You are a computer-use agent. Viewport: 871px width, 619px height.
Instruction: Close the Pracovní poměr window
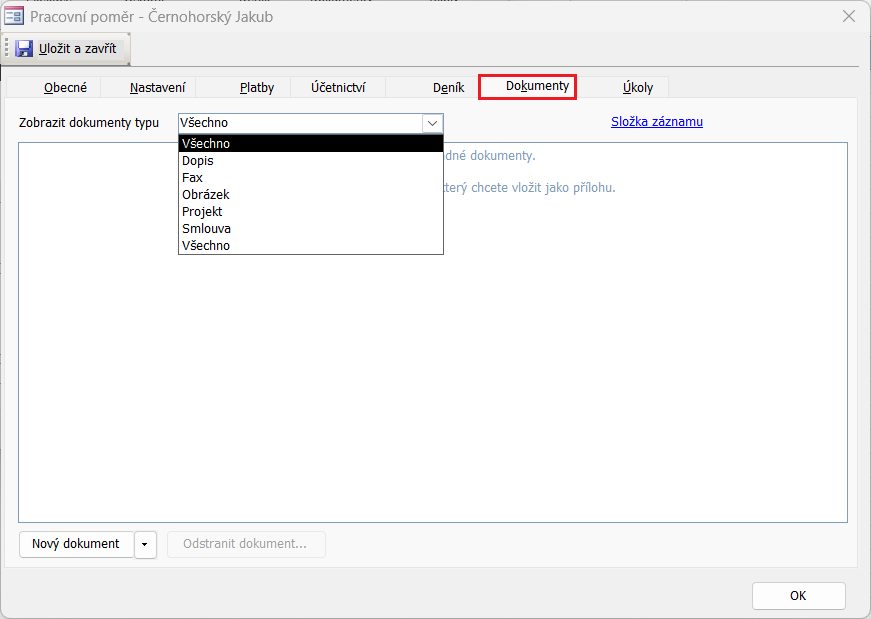(848, 16)
